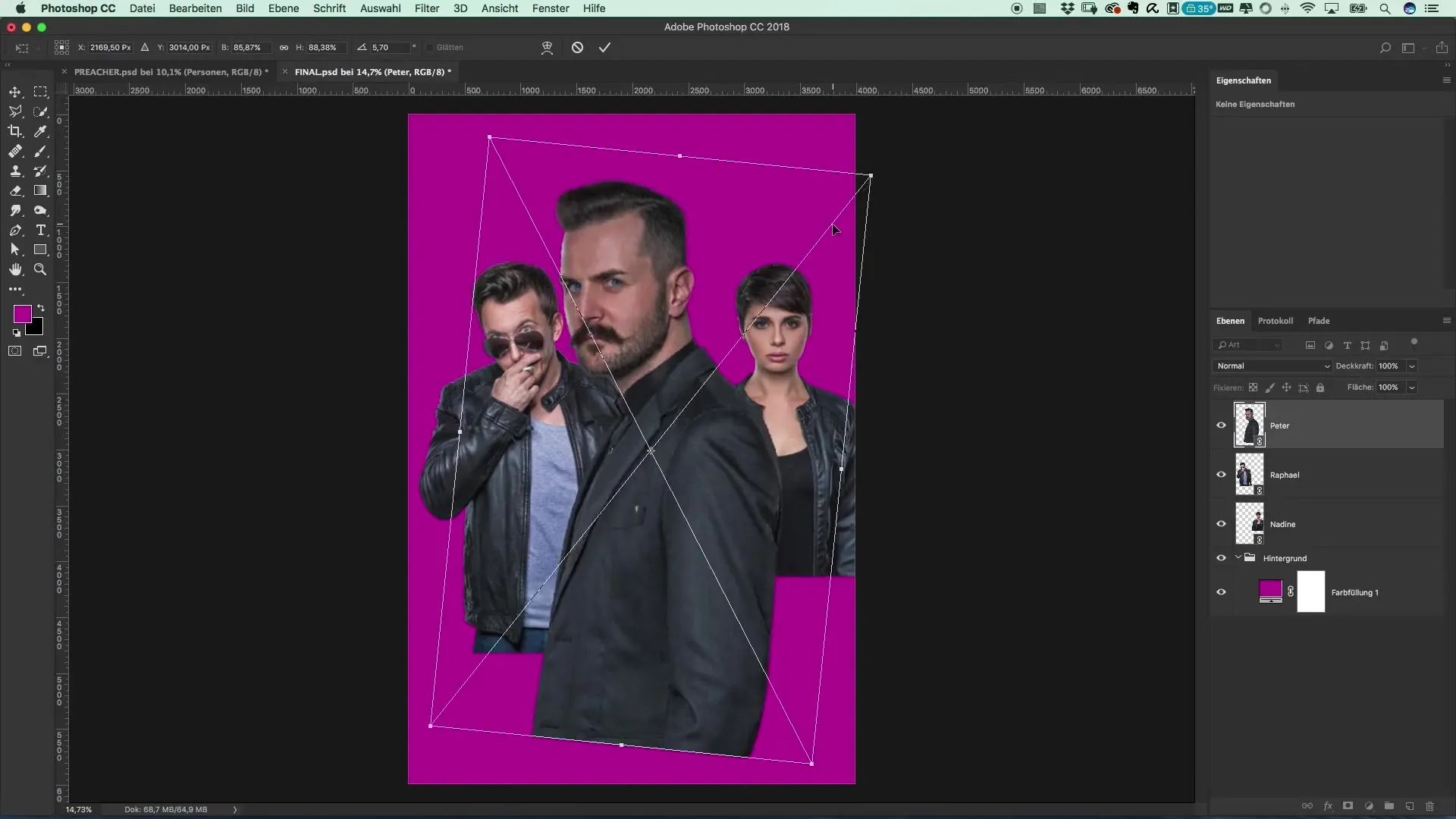The height and width of the screenshot is (819, 1456).
Task: Click the reference point locator grid
Action: (x=62, y=47)
